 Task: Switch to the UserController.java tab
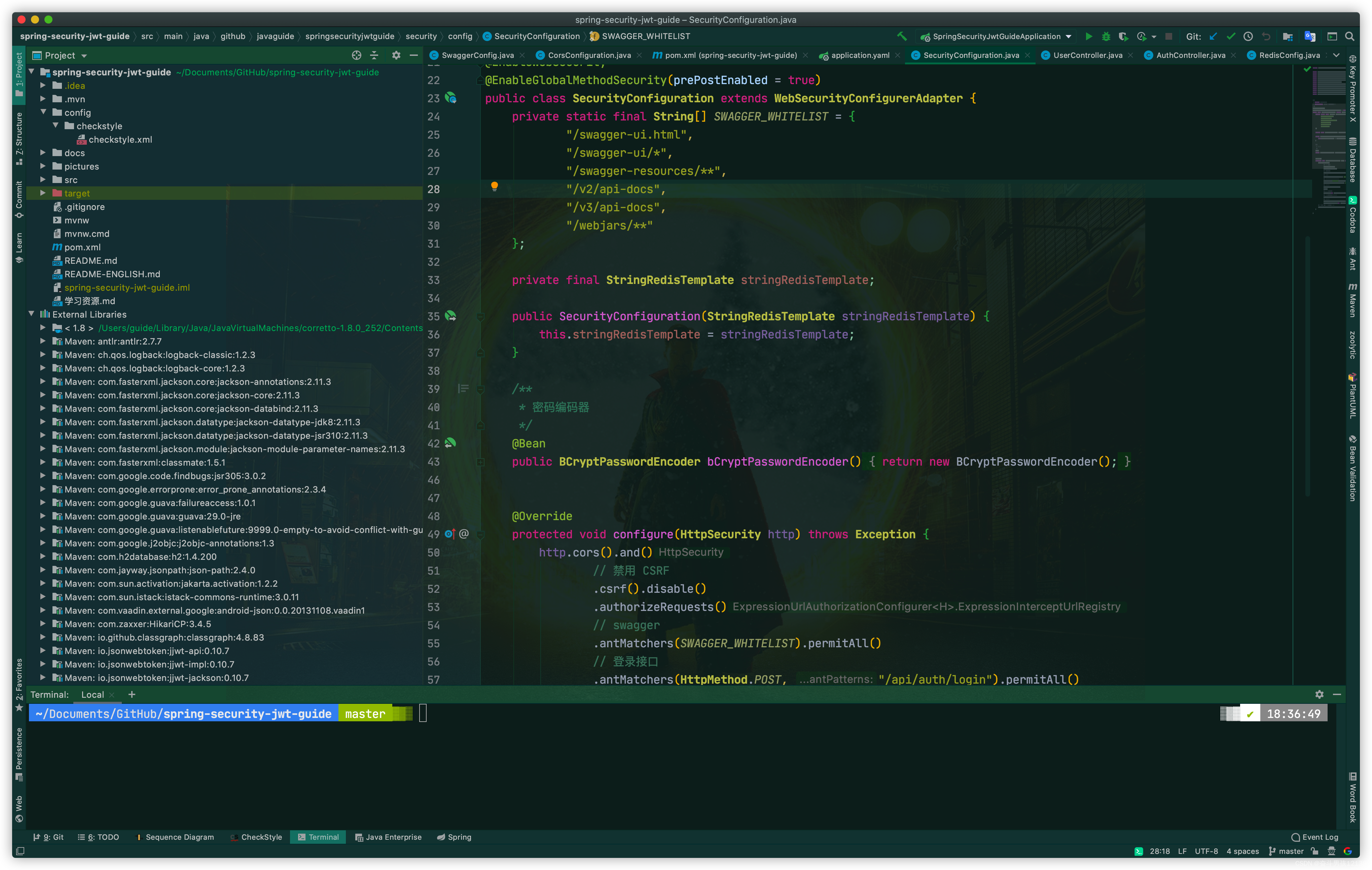coord(1087,55)
